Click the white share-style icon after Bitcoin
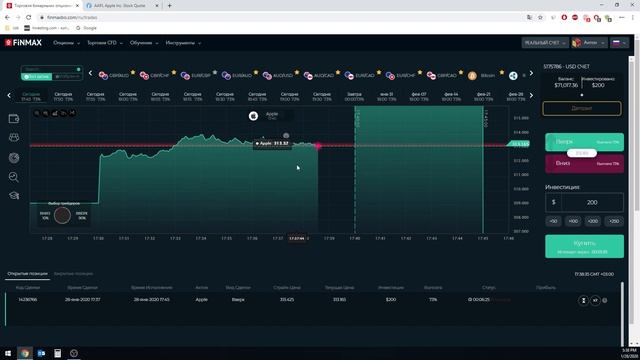The width and height of the screenshot is (640, 360). pos(513,76)
